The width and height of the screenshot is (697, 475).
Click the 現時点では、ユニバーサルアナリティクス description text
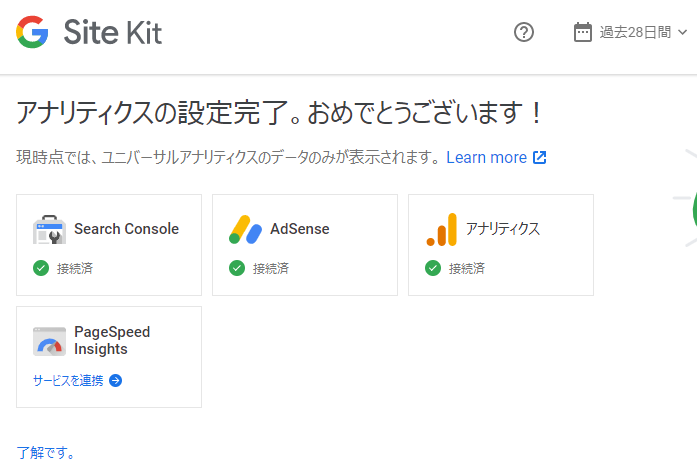click(228, 157)
